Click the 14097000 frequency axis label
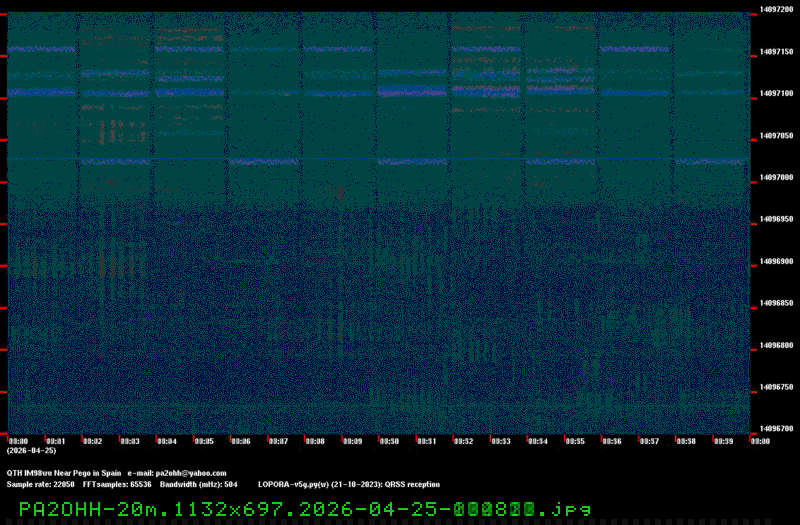Screen dimensions: 800x525 777,177
